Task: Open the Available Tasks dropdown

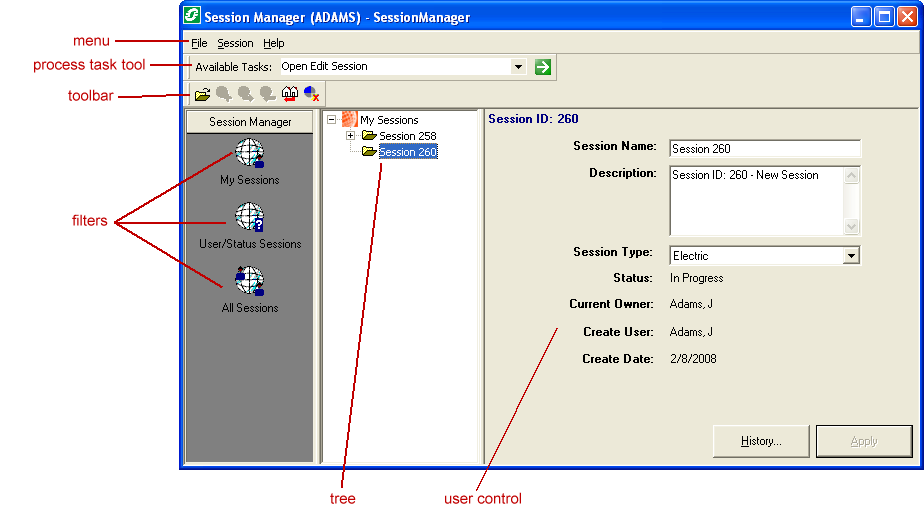Action: (x=518, y=67)
